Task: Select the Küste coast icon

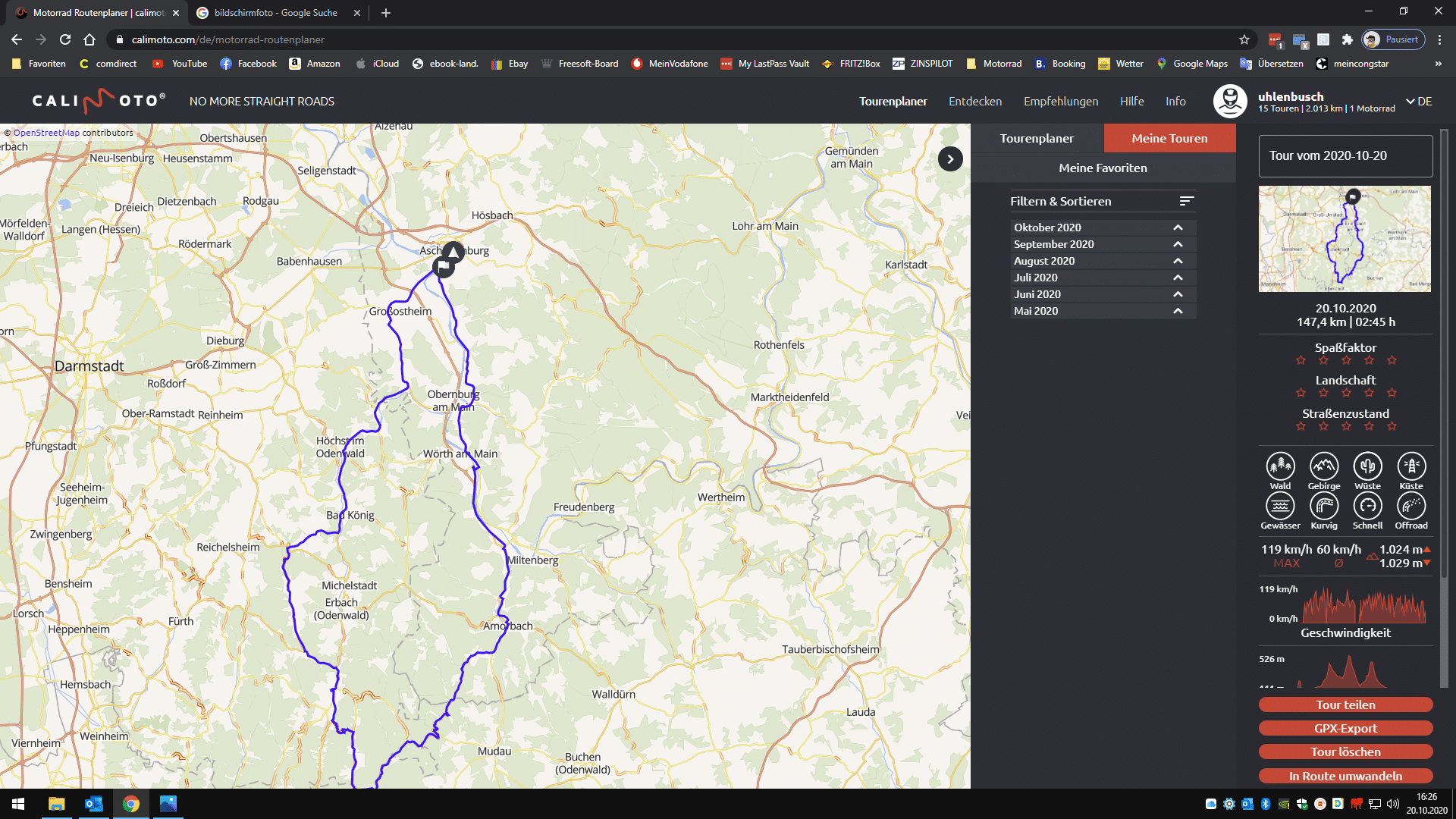Action: pos(1411,466)
